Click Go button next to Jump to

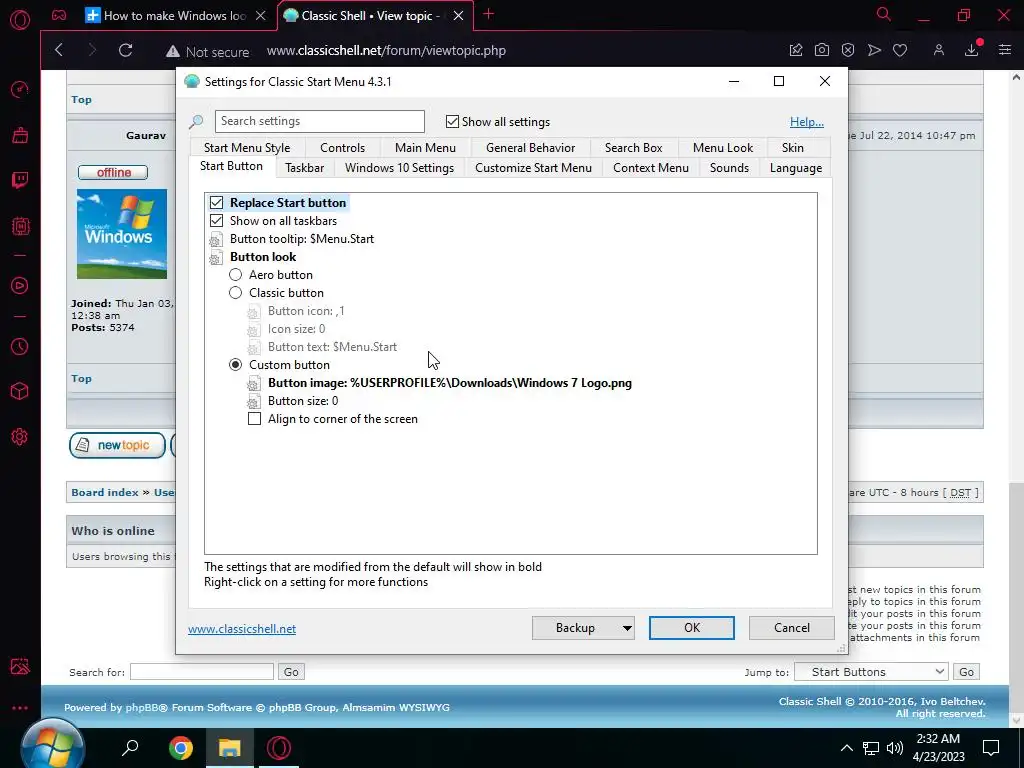click(x=967, y=671)
